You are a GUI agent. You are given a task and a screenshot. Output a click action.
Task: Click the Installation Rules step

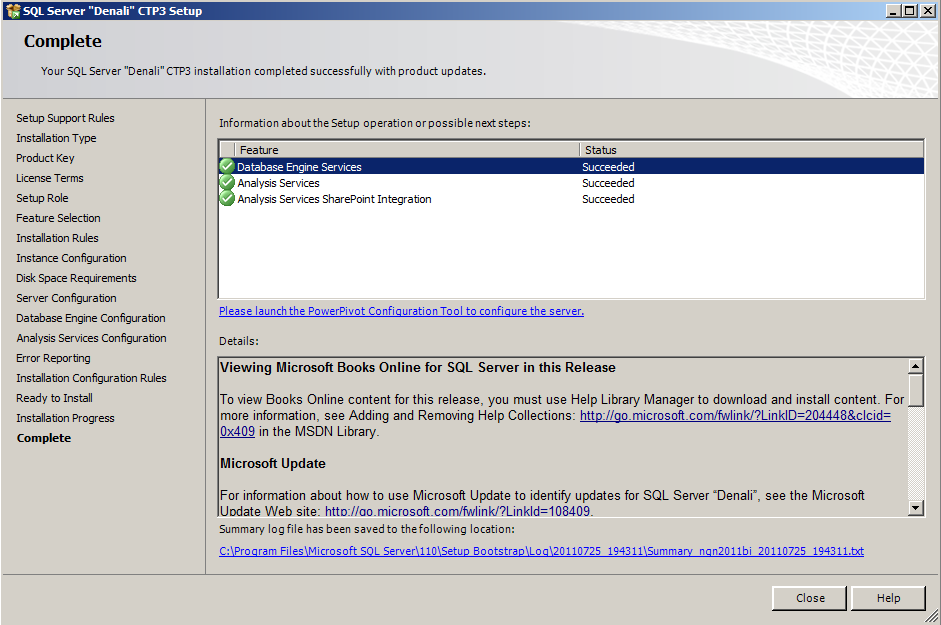point(57,238)
